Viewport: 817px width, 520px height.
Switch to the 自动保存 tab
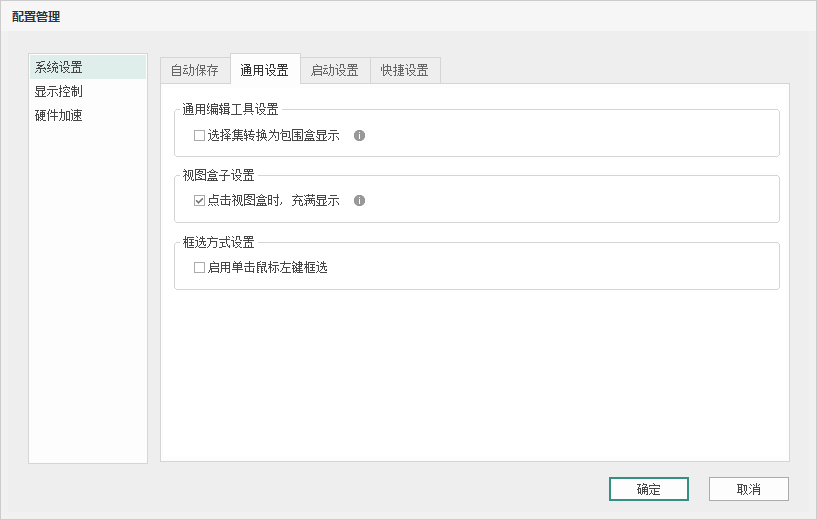[194, 70]
